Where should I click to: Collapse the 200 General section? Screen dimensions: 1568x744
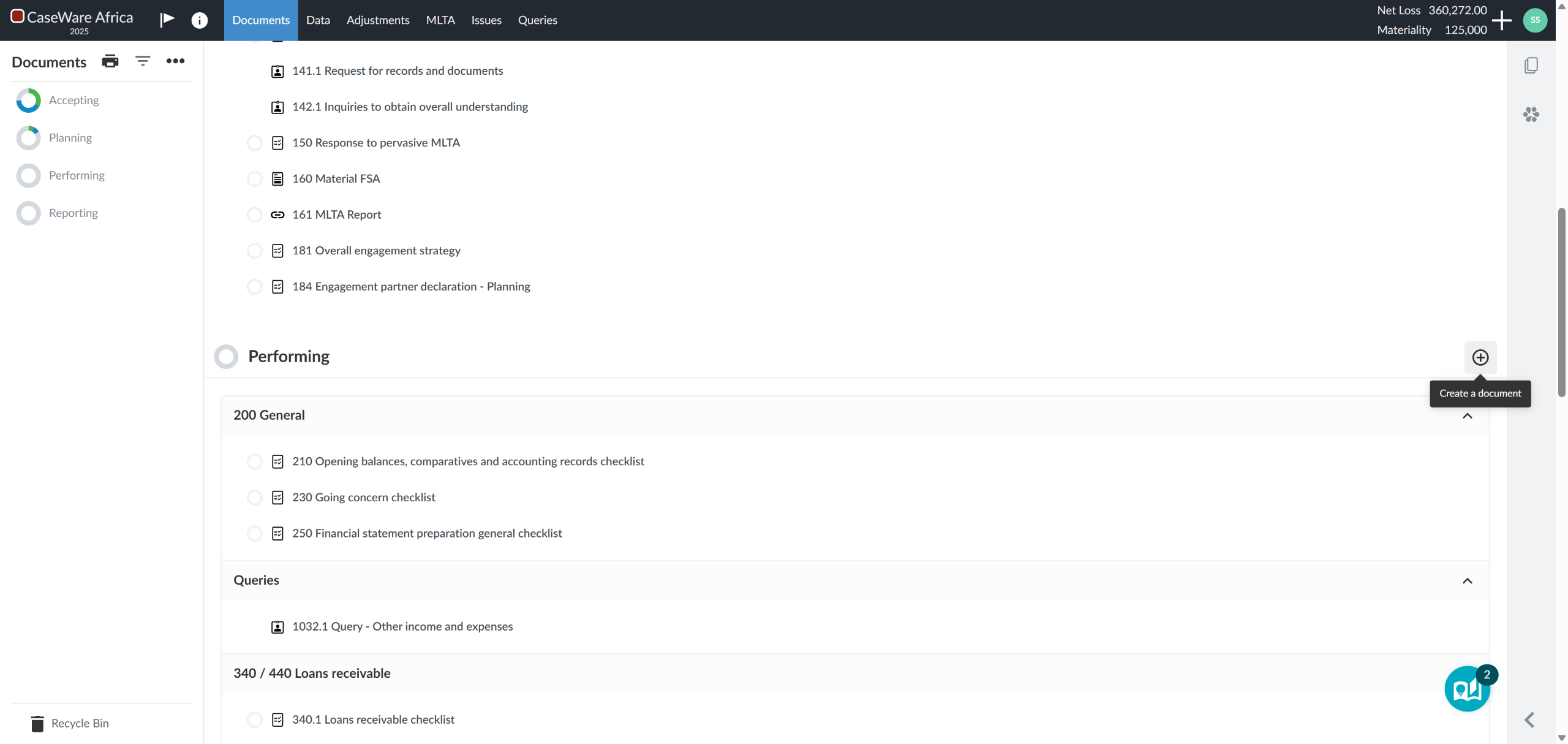[1467, 416]
